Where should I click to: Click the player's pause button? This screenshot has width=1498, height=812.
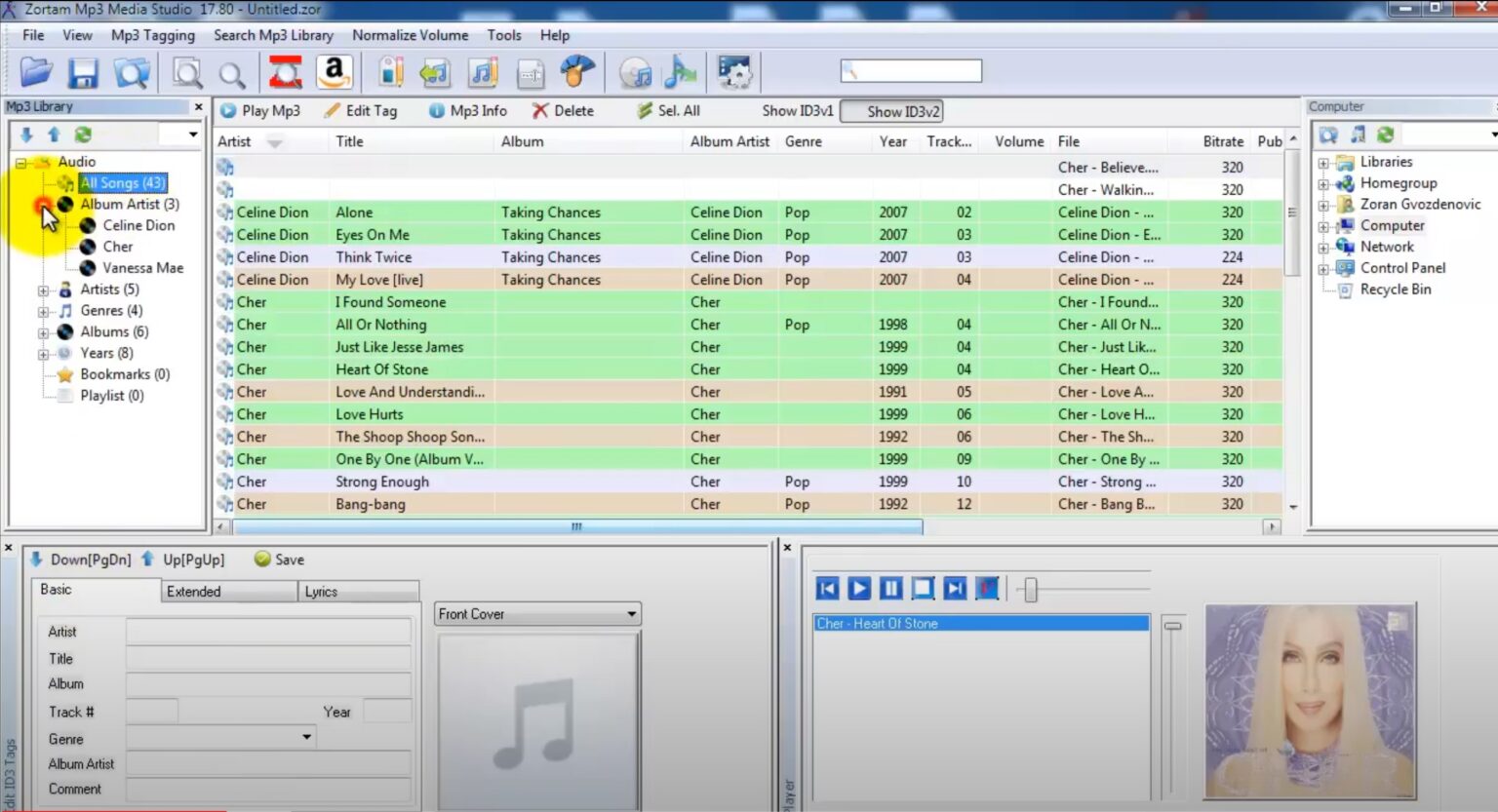(890, 588)
